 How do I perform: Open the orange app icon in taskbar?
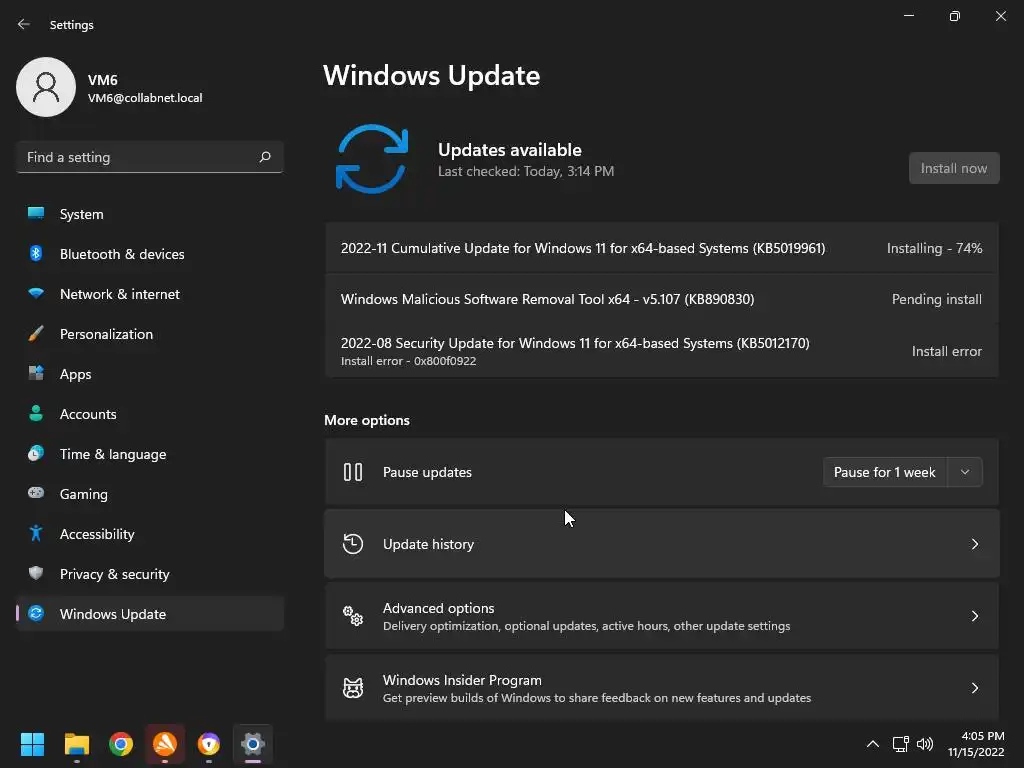(x=165, y=744)
